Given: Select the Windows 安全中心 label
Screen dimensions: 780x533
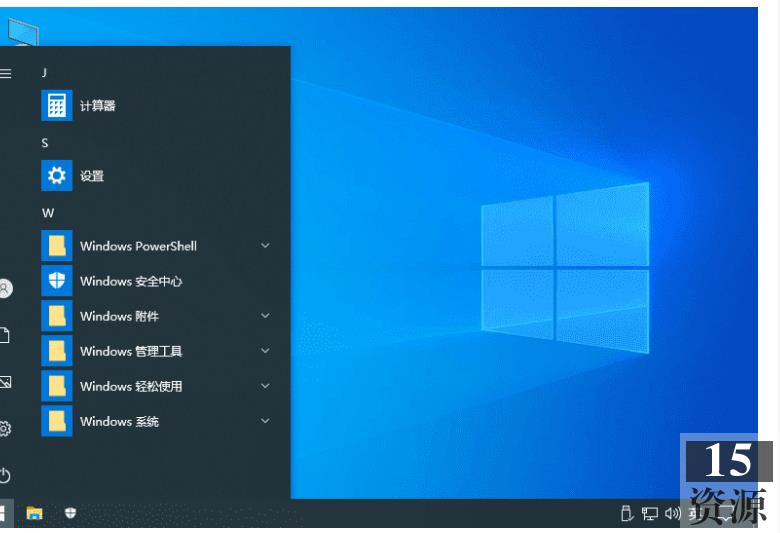Looking at the screenshot, I should 131,281.
